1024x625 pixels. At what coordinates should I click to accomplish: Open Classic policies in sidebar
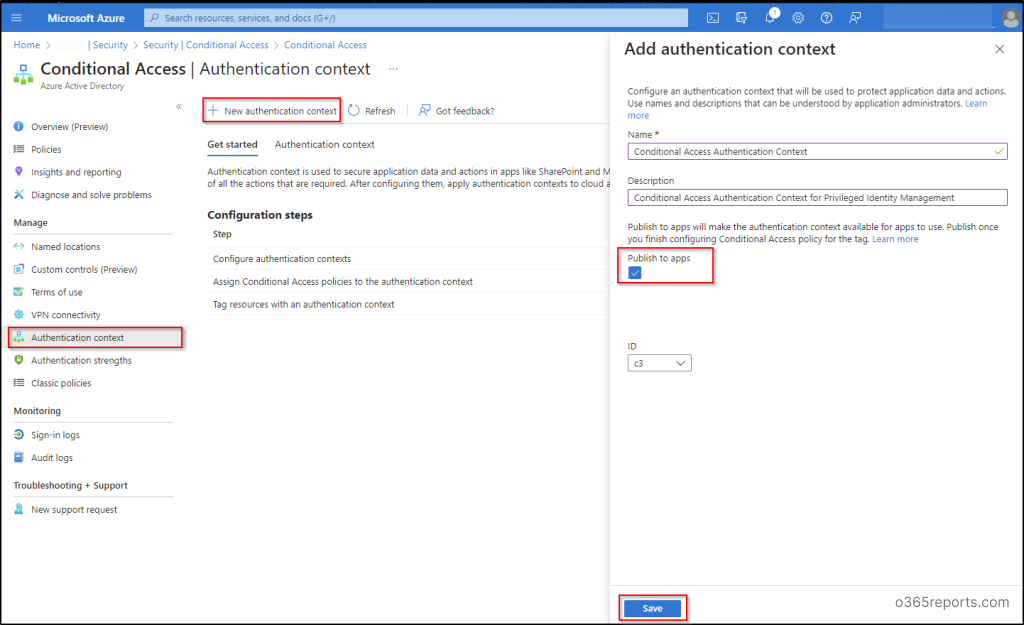pos(61,383)
